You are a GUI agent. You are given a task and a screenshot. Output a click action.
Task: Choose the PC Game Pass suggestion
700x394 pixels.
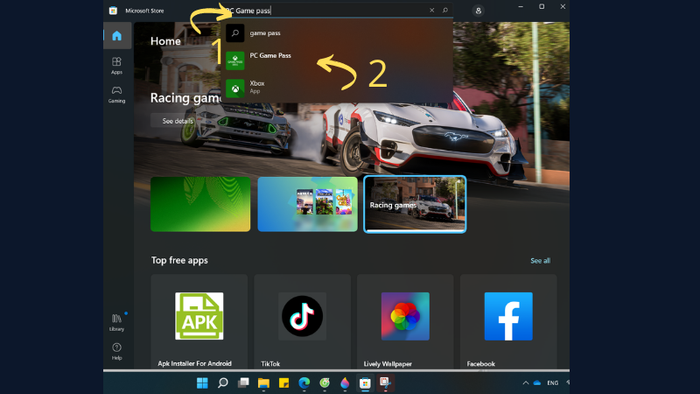[337, 60]
